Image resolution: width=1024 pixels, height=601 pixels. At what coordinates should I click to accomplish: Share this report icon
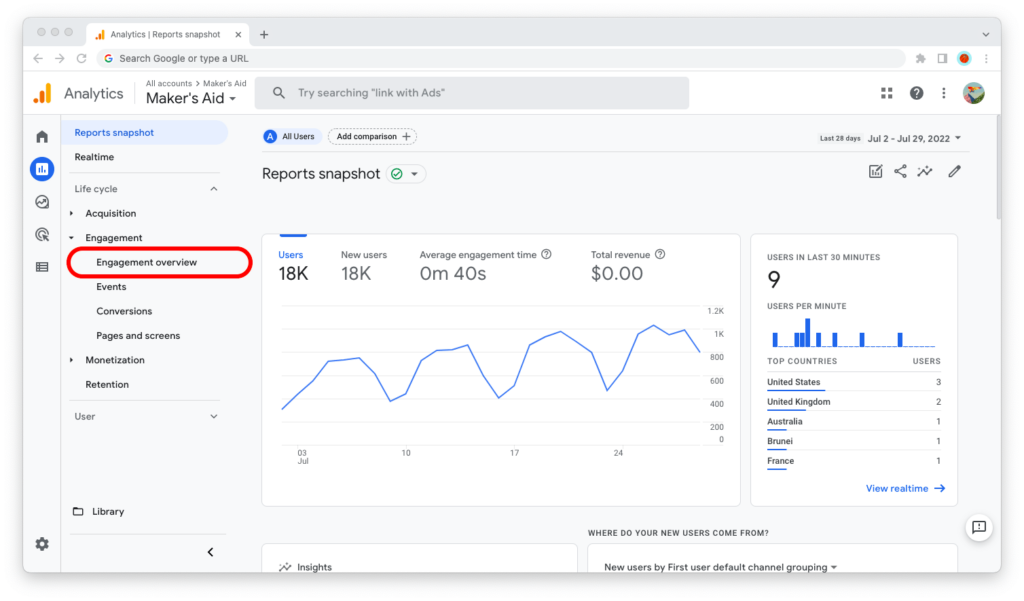pyautogui.click(x=900, y=172)
